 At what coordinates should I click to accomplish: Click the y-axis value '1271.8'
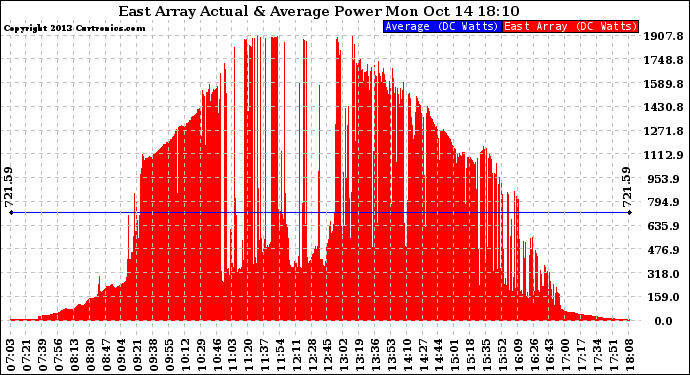663,131
